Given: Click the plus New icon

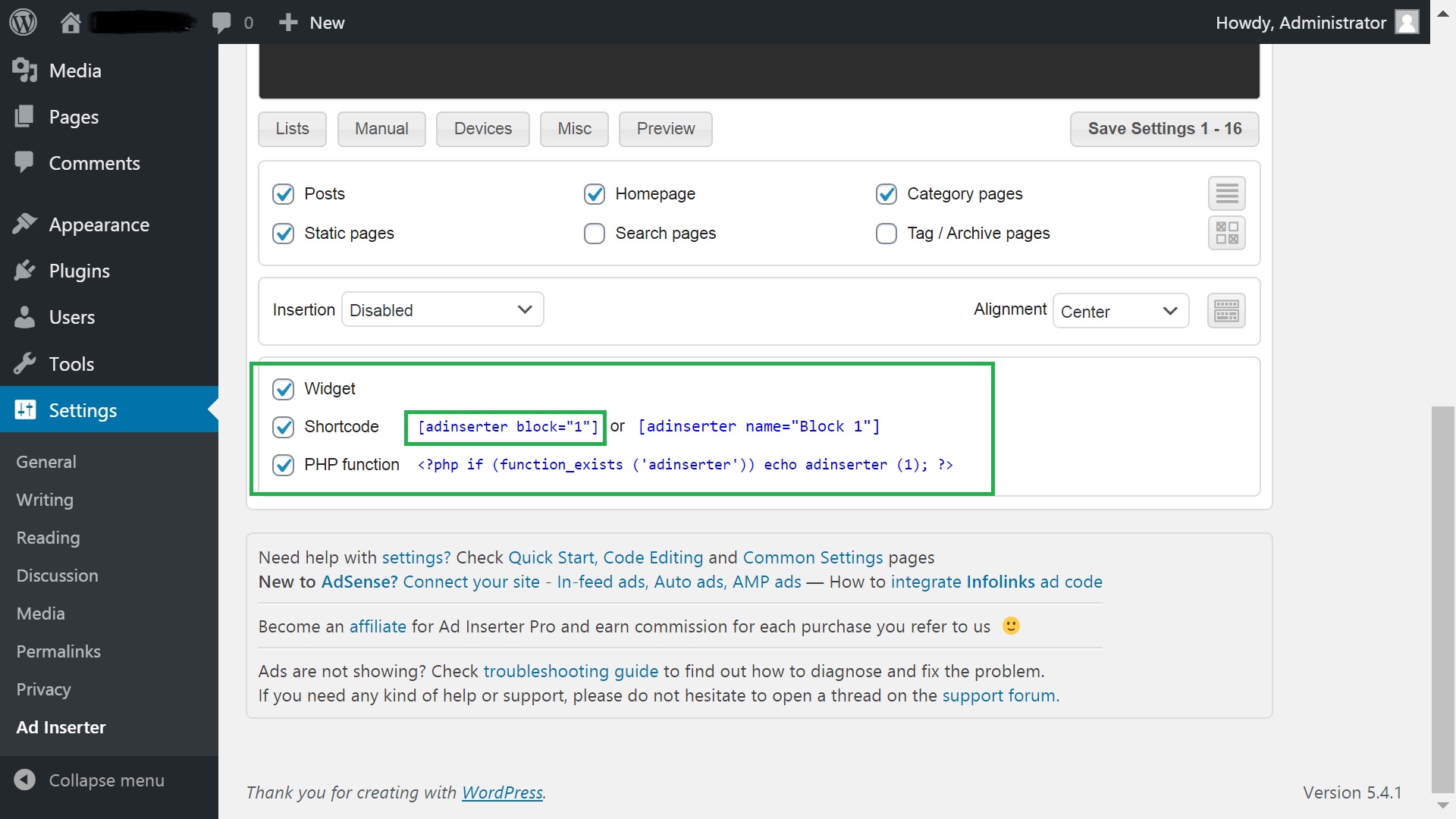Looking at the screenshot, I should (x=287, y=23).
